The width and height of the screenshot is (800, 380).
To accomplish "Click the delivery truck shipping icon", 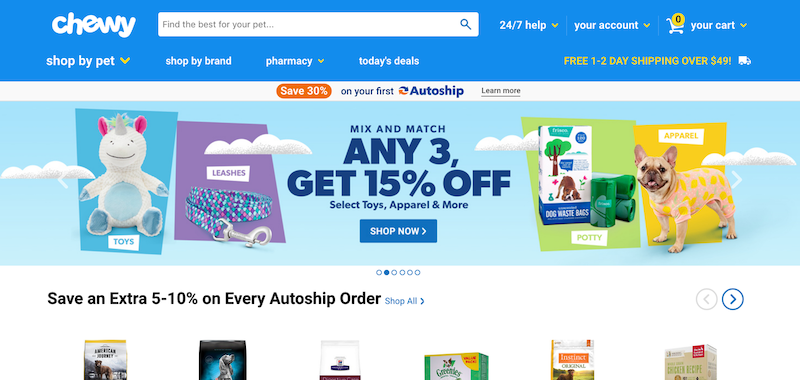I will coord(744,61).
